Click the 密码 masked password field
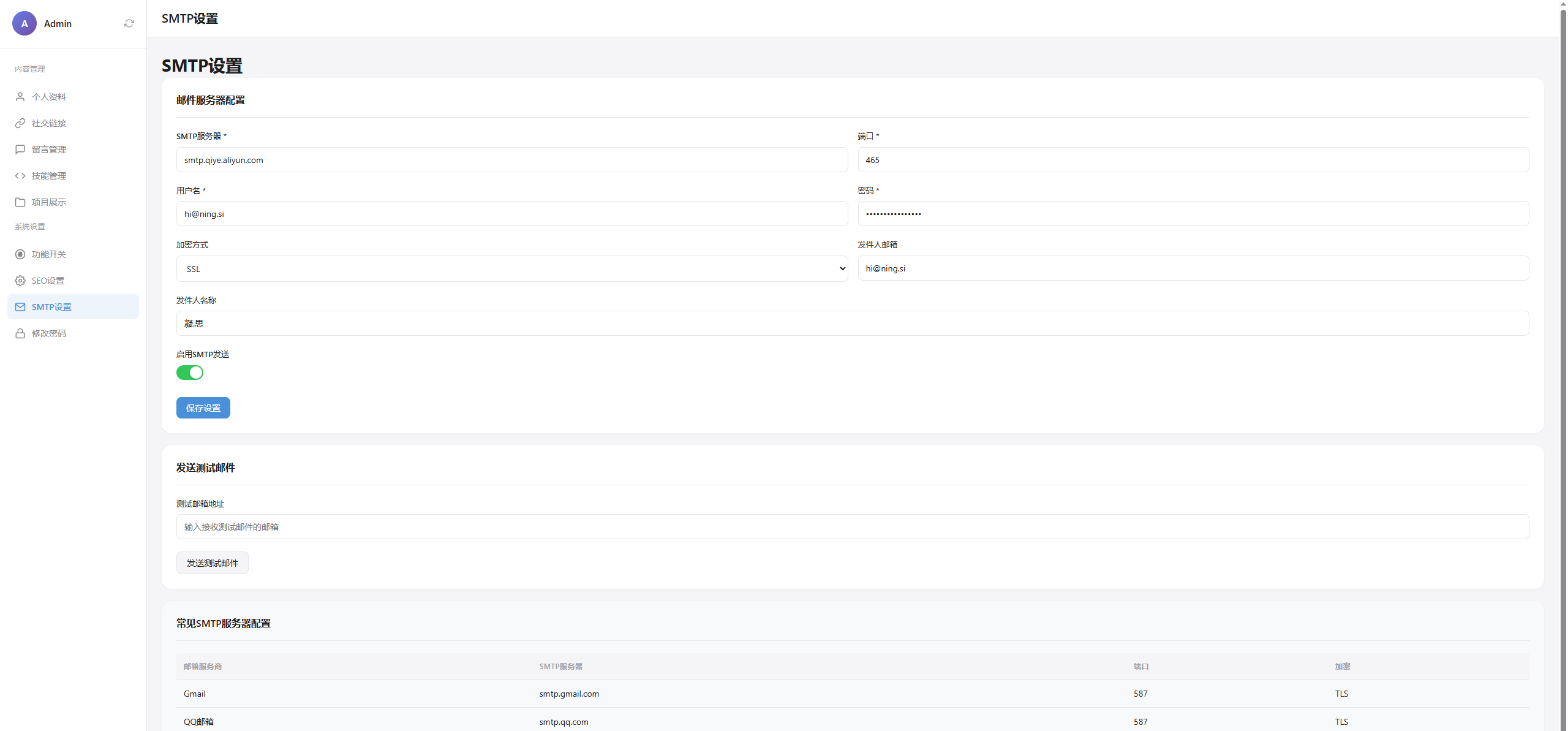This screenshot has height=731, width=1568. pyautogui.click(x=1193, y=214)
